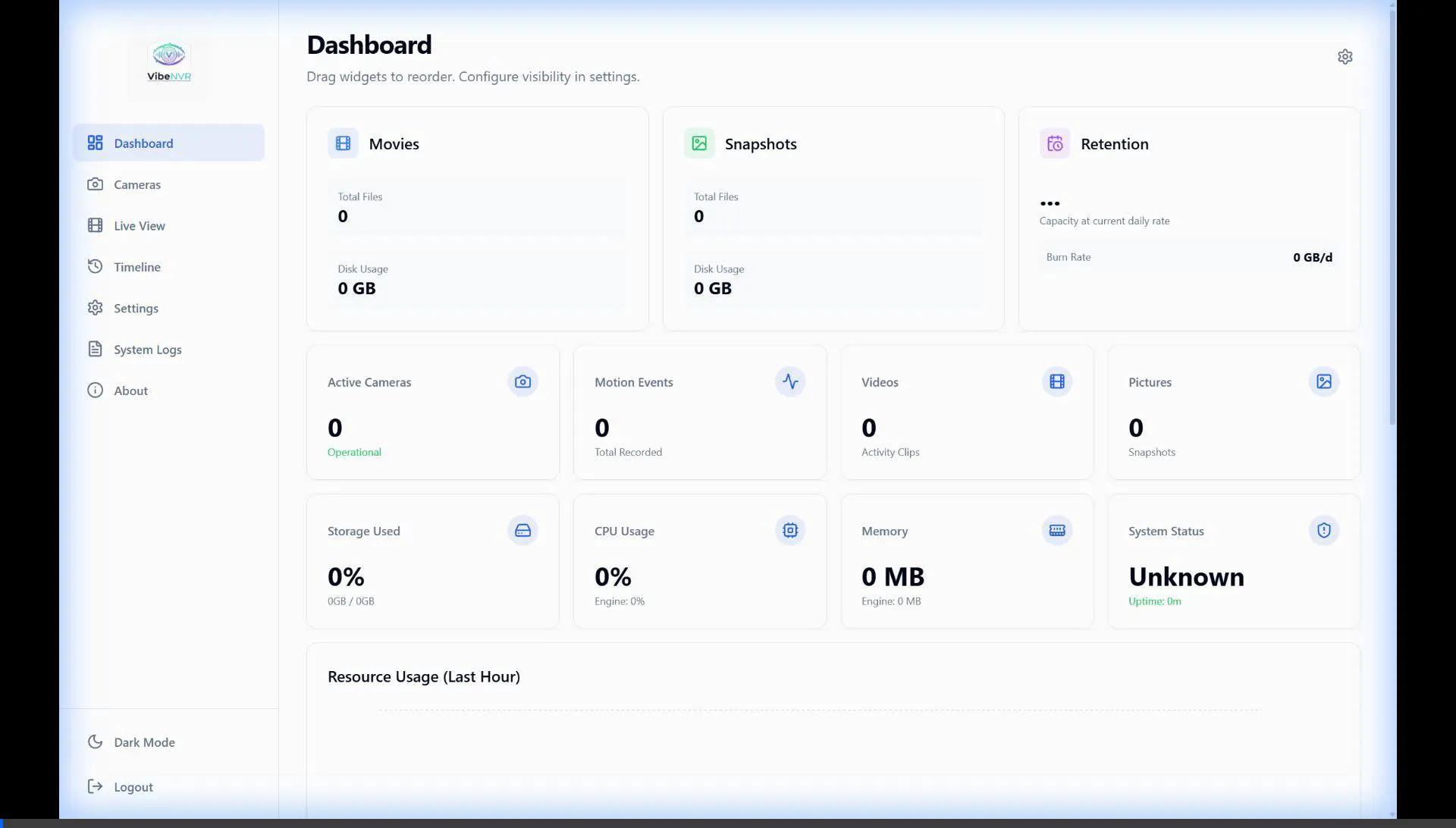The width and height of the screenshot is (1456, 828).
Task: Click the VibeNVR logo
Action: pyautogui.click(x=168, y=62)
